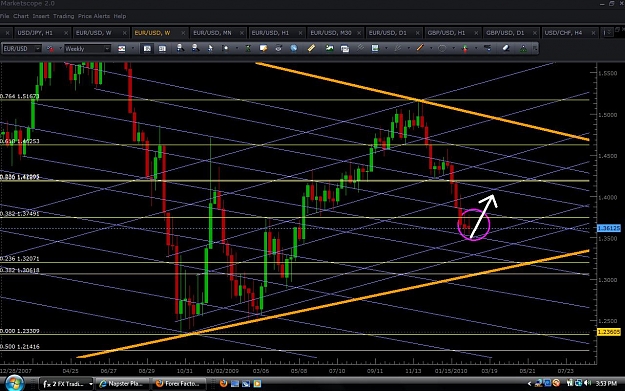Expand the cursor mode dropdown arrow
Viewport: 625px width, 391px height.
pos(237,48)
